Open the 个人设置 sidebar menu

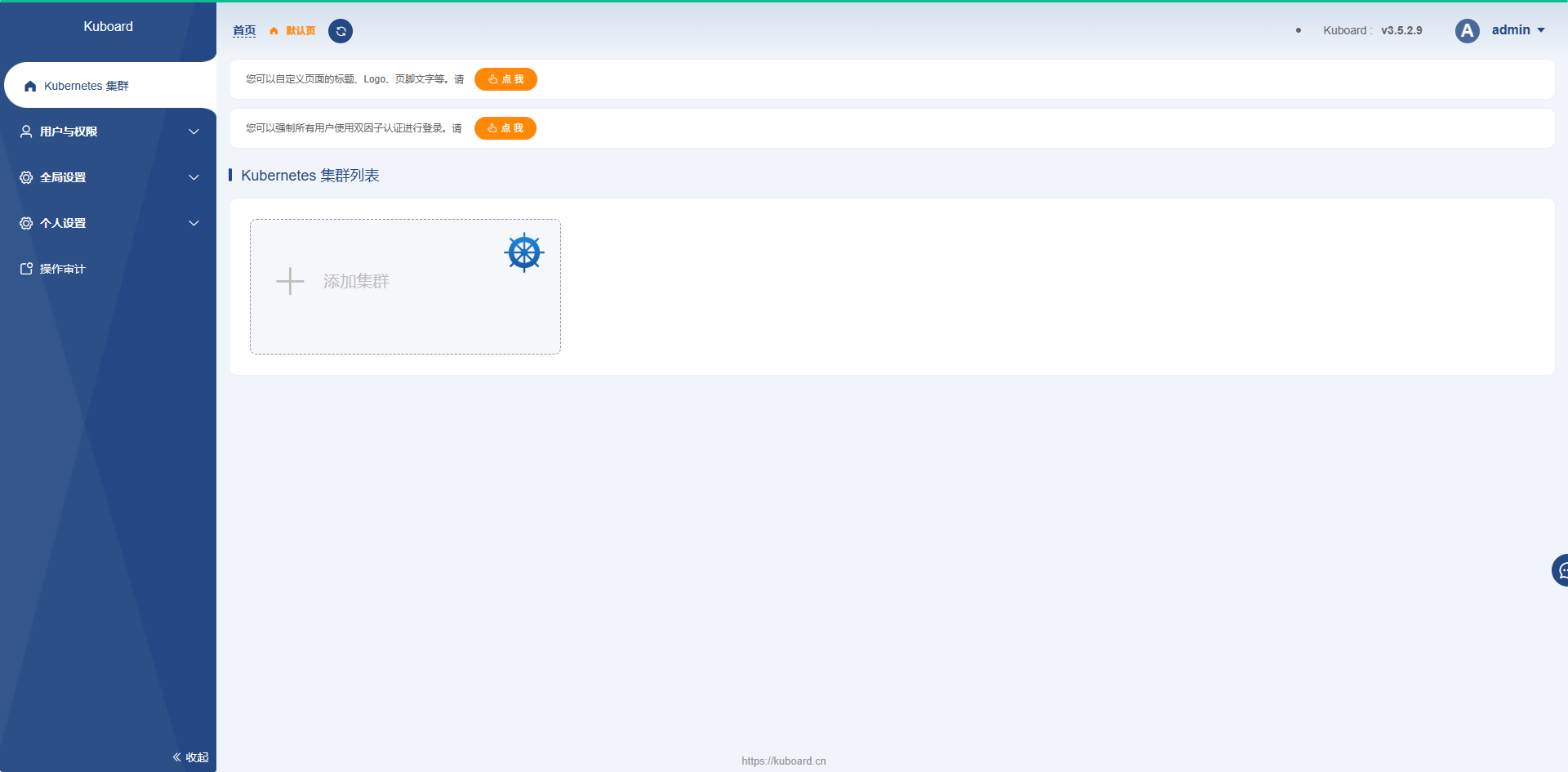[x=108, y=223]
